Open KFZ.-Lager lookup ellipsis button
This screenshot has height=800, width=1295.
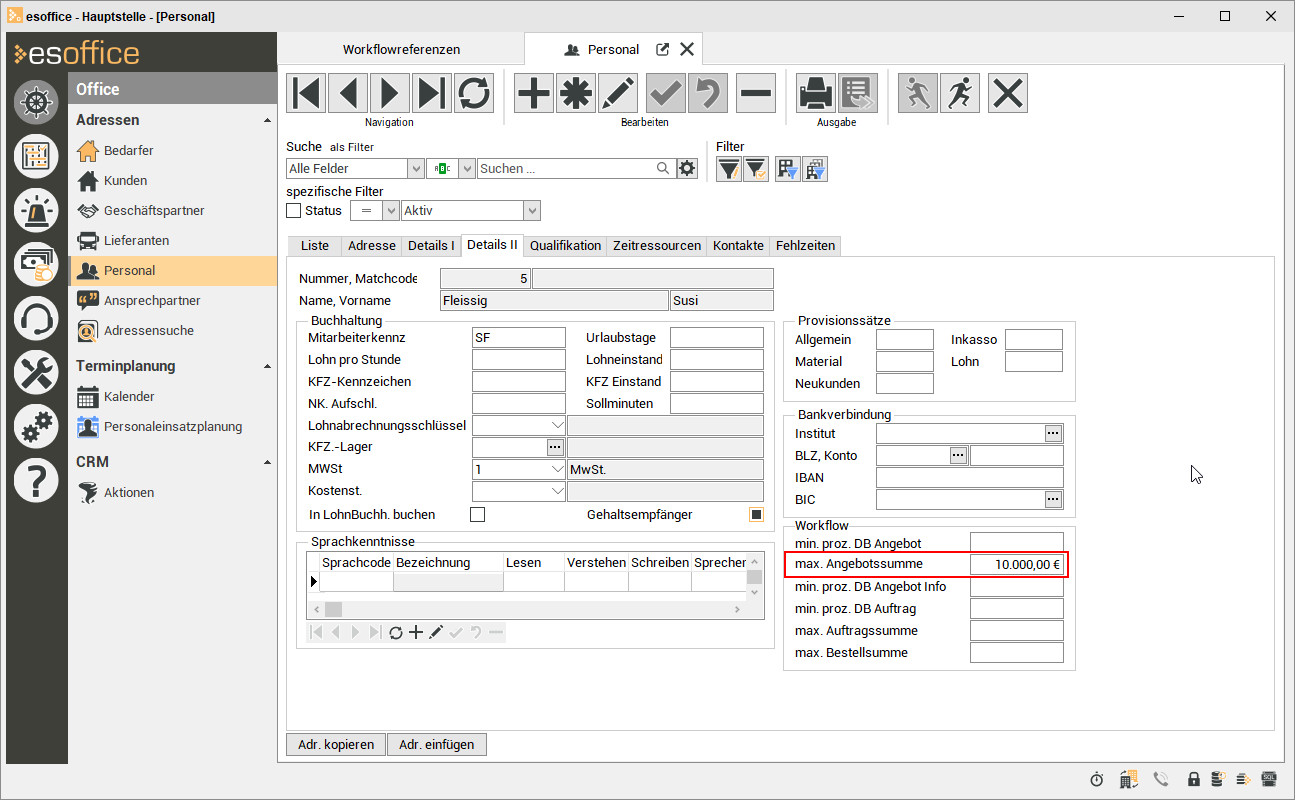tap(556, 447)
